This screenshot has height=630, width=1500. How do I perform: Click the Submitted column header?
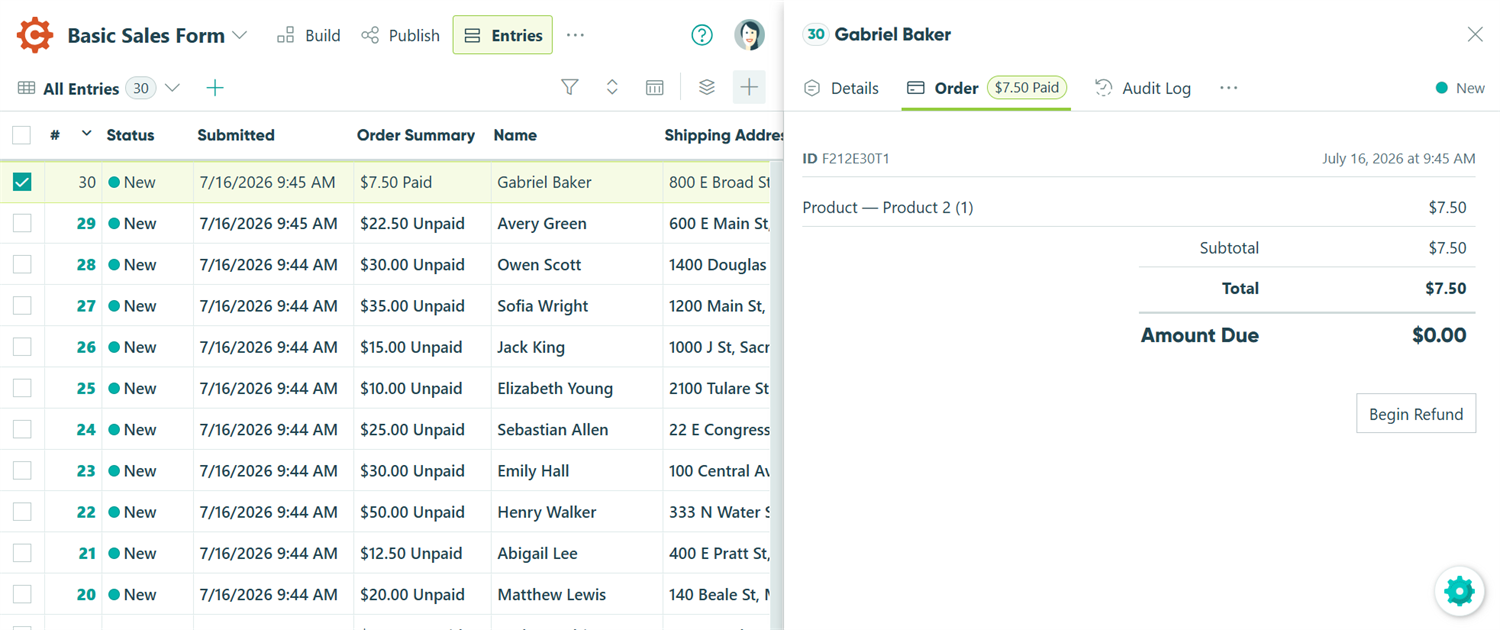pos(236,135)
